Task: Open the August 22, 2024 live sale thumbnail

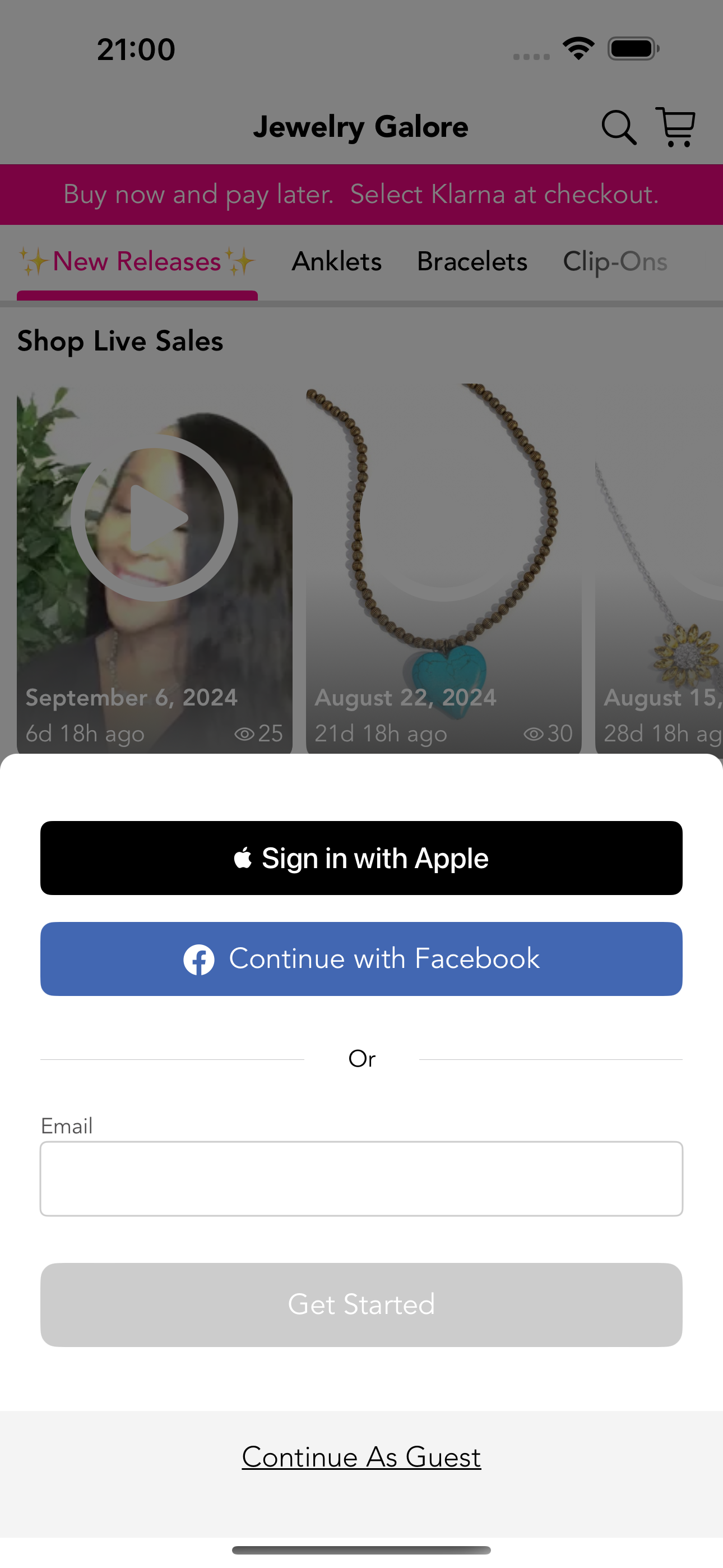Action: click(444, 569)
